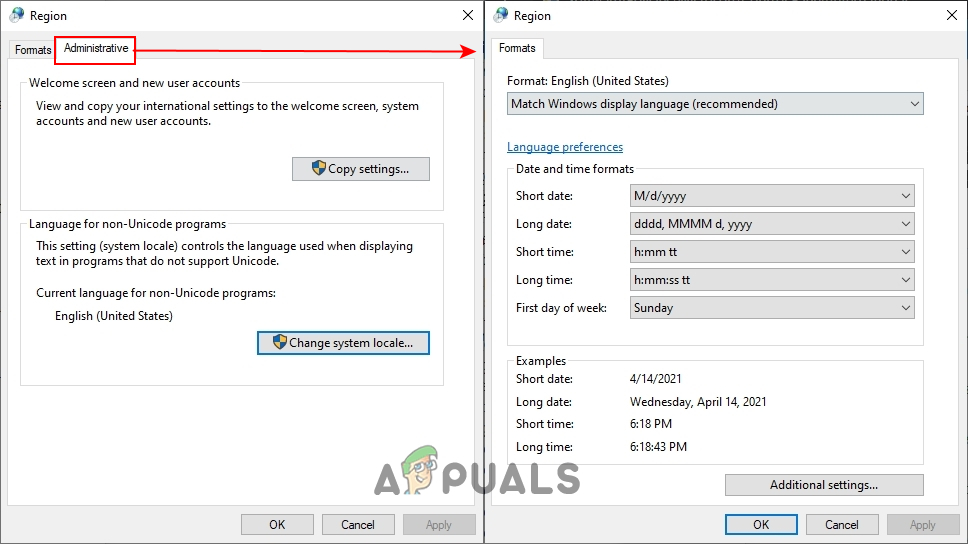Switch to the Administrative tab
The width and height of the screenshot is (968, 544).
point(96,48)
